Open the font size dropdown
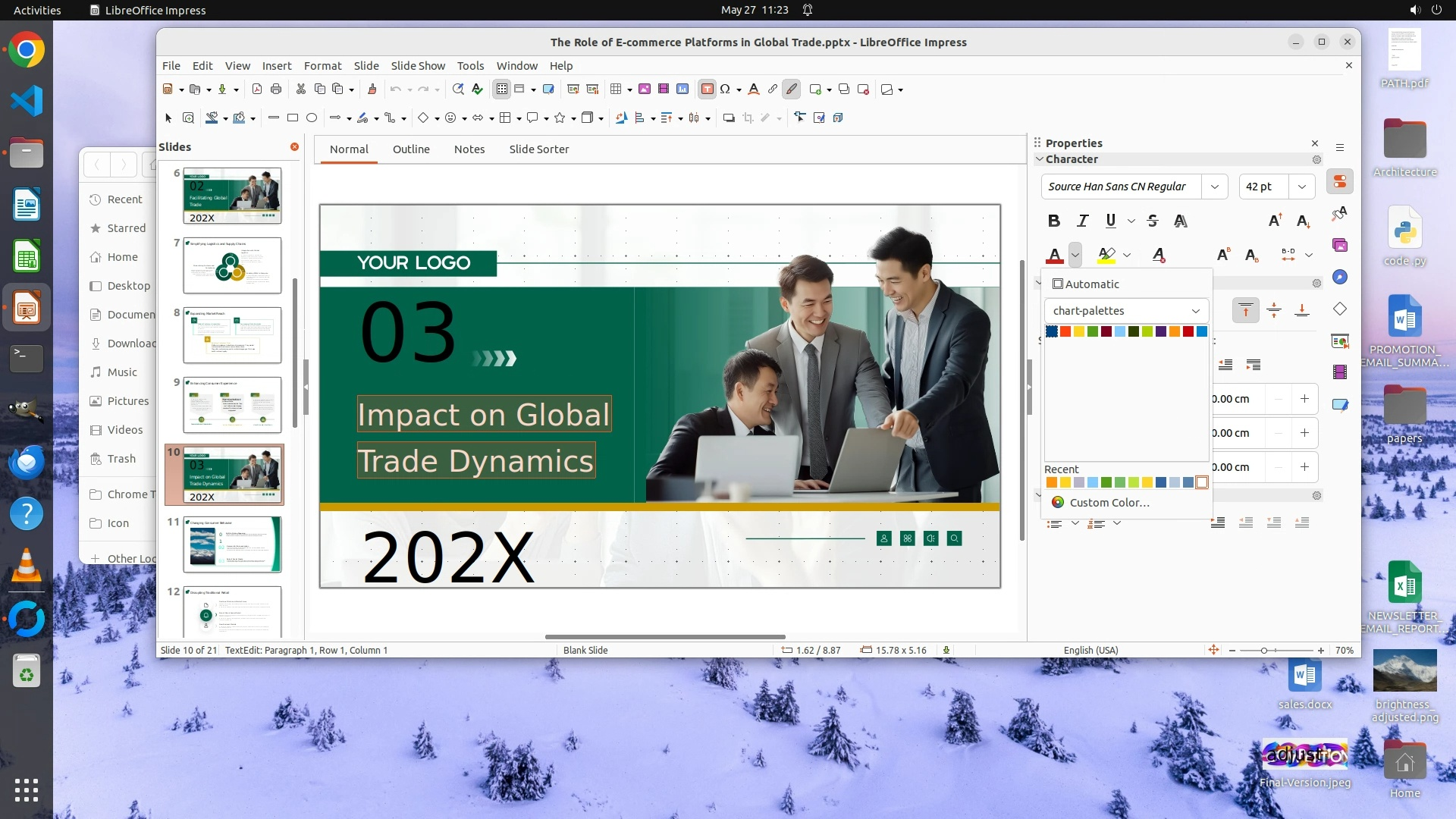 (1301, 187)
